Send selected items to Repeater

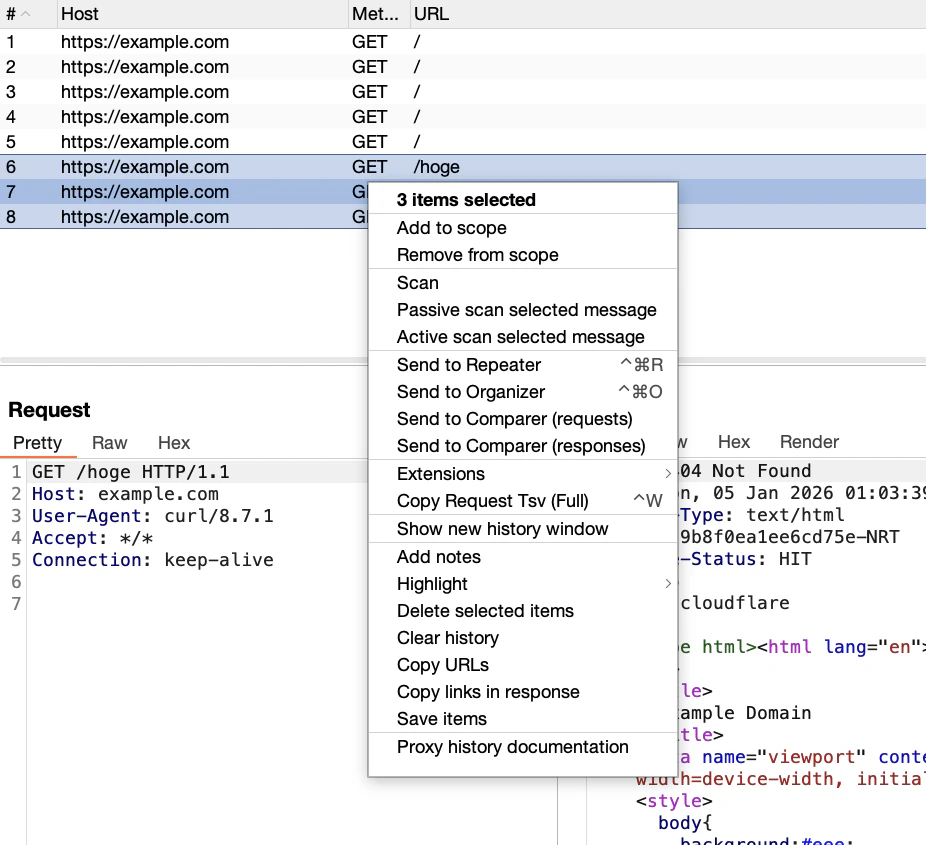pyautogui.click(x=523, y=365)
